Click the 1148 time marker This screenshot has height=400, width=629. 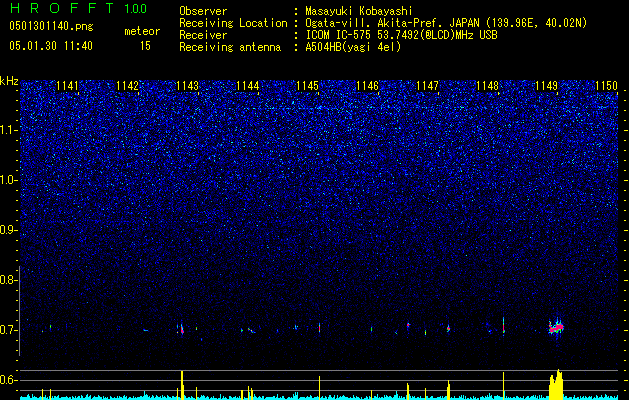point(487,85)
